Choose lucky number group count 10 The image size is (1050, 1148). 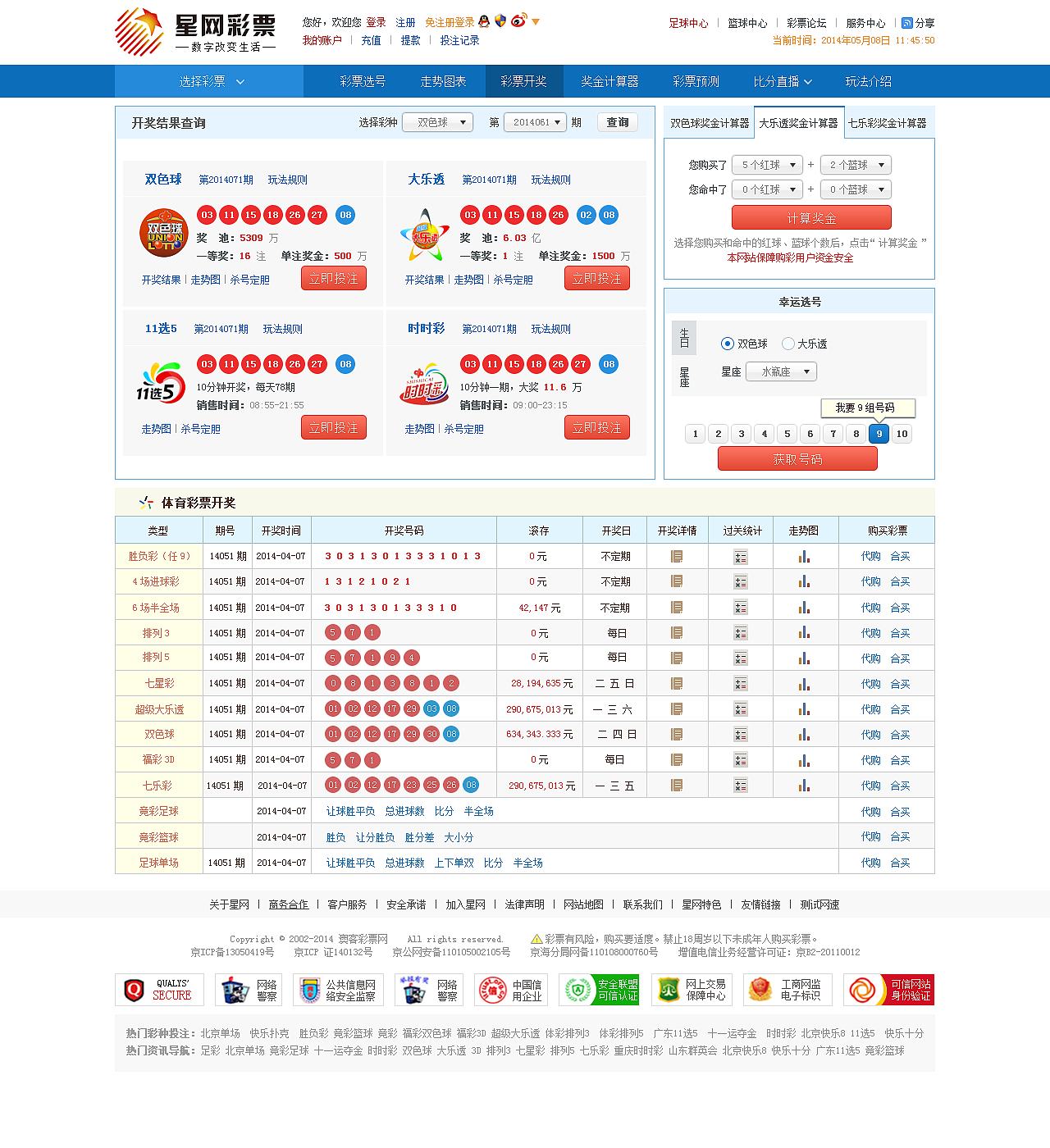902,434
